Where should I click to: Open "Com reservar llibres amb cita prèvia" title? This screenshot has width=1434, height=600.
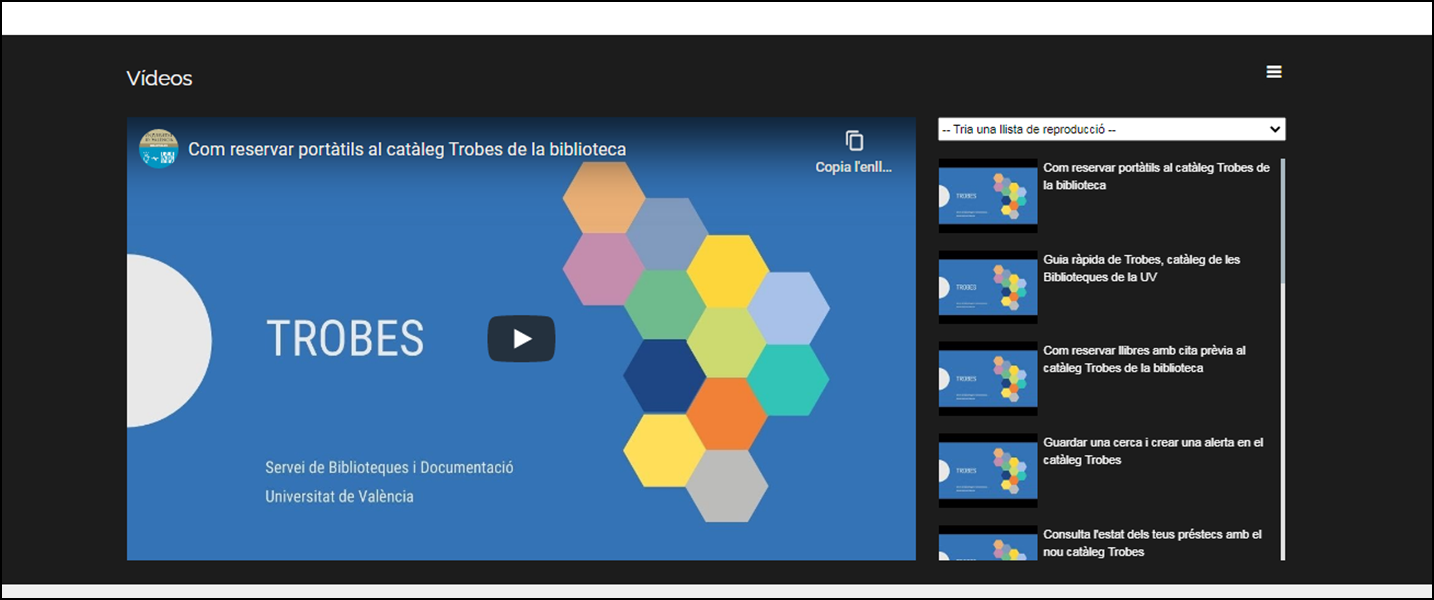point(1144,360)
